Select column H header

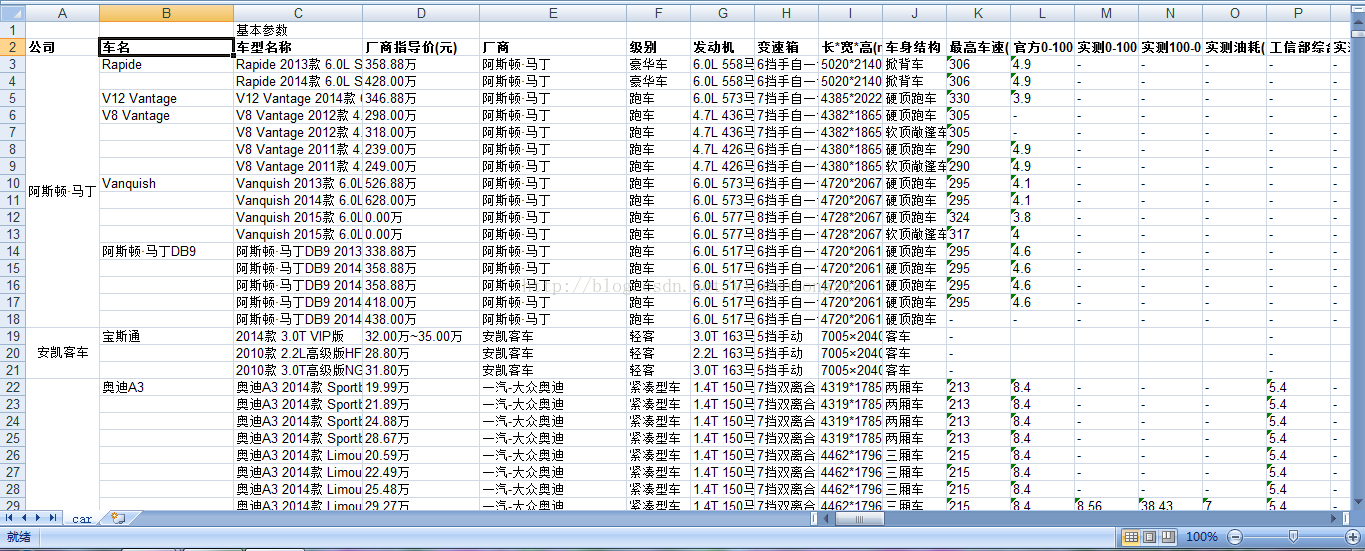(786, 13)
